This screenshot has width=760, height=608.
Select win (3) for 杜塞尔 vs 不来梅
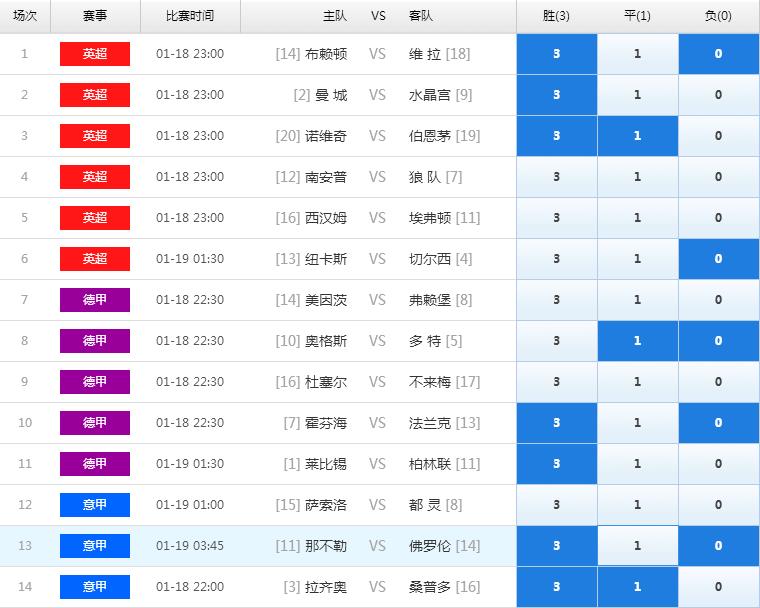coord(556,382)
